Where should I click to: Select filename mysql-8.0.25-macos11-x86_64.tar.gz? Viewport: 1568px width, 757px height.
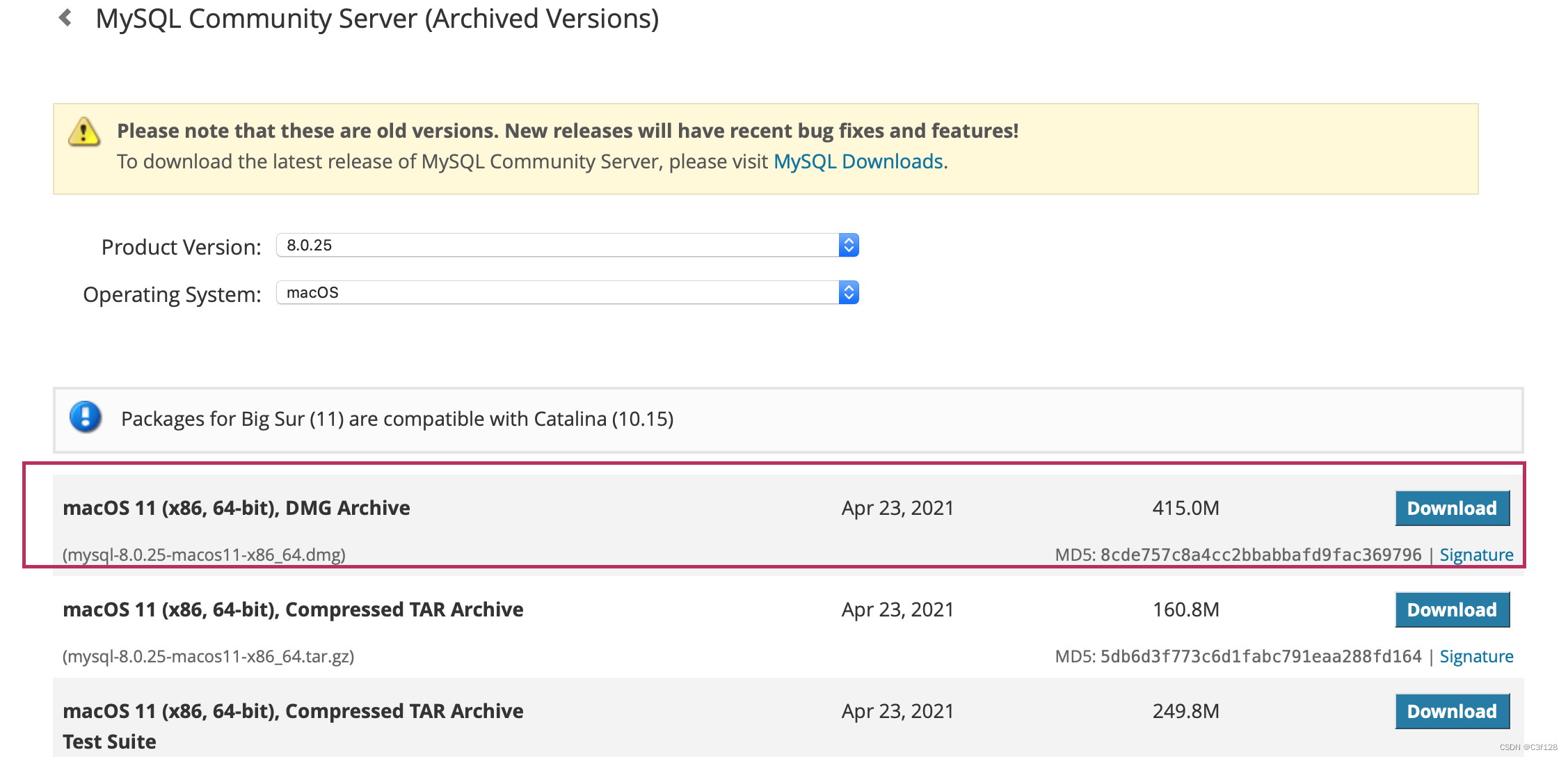coord(209,656)
